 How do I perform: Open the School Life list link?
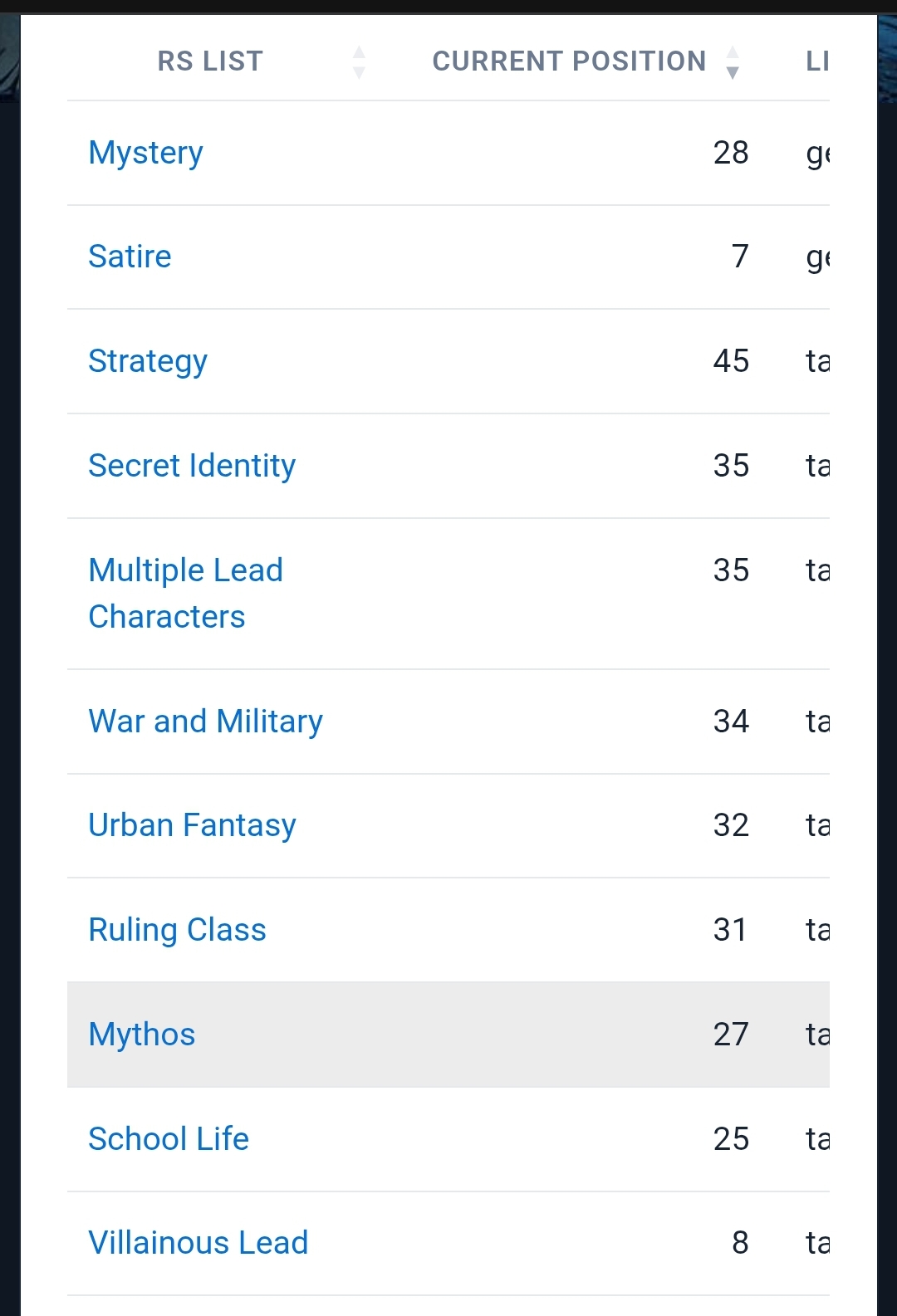pos(169,1139)
